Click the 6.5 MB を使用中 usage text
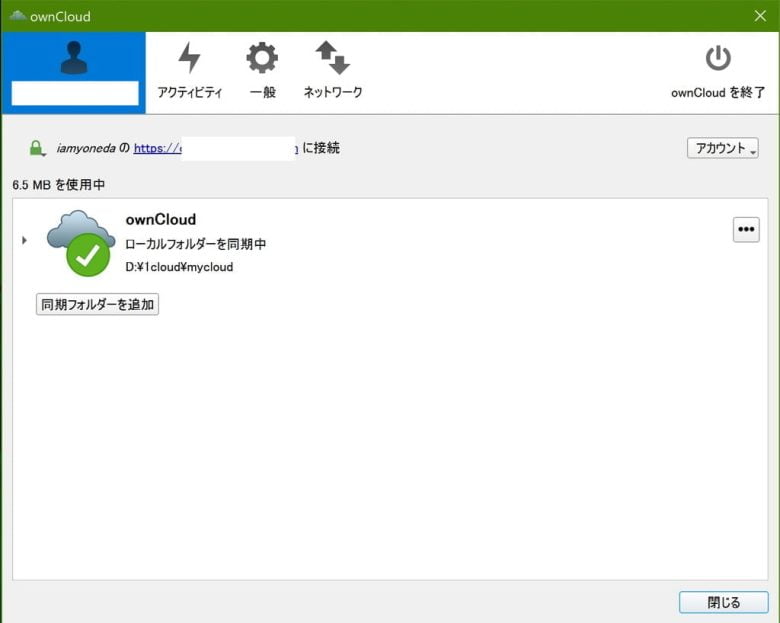Screen dimensions: 780x623 click(x=59, y=185)
